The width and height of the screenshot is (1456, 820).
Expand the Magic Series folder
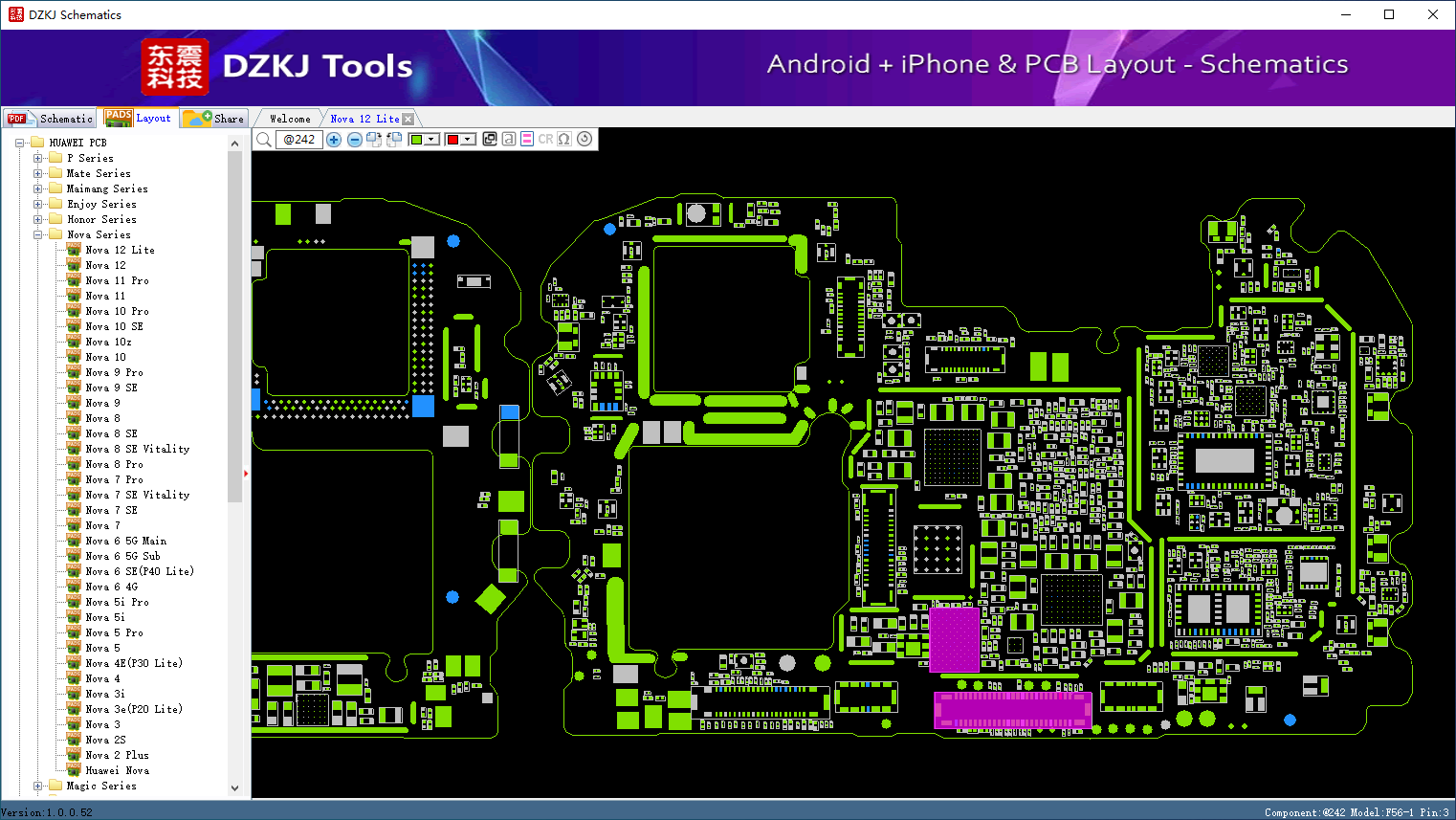pos(37,786)
